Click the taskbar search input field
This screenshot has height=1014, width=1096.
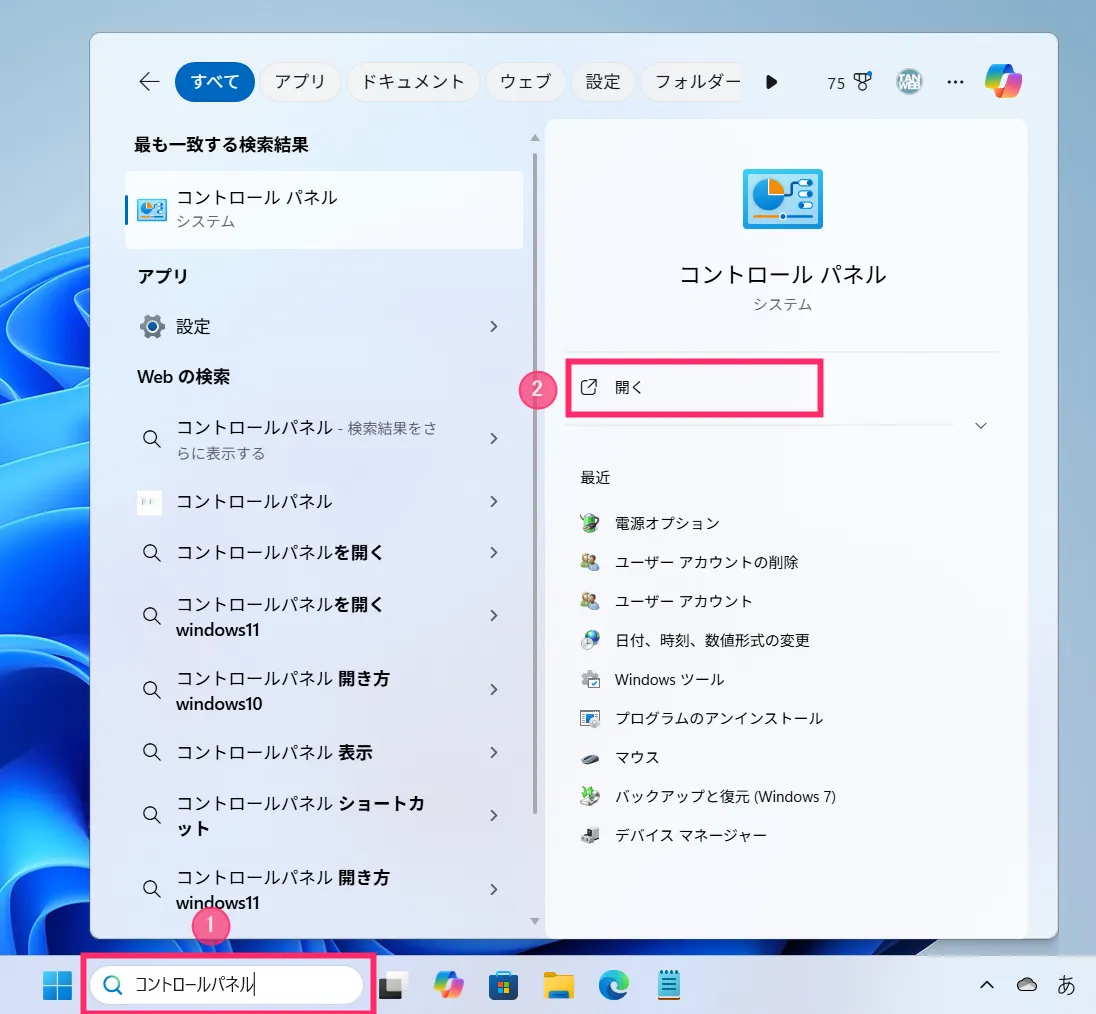click(x=226, y=985)
